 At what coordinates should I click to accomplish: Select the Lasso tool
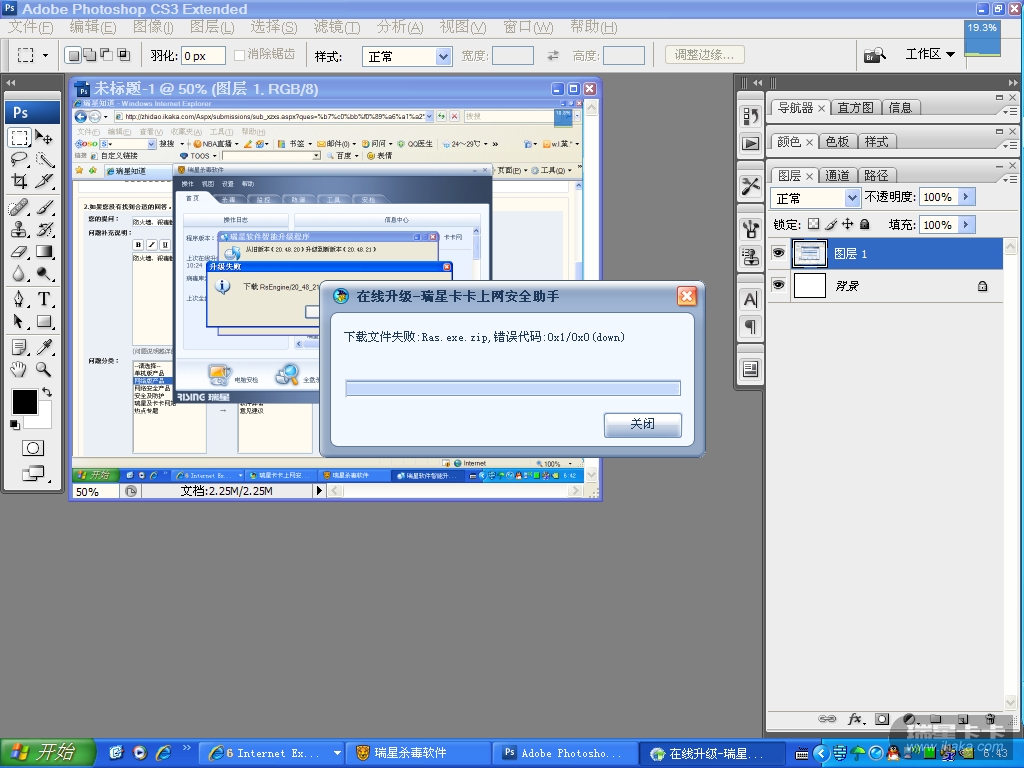[19, 159]
